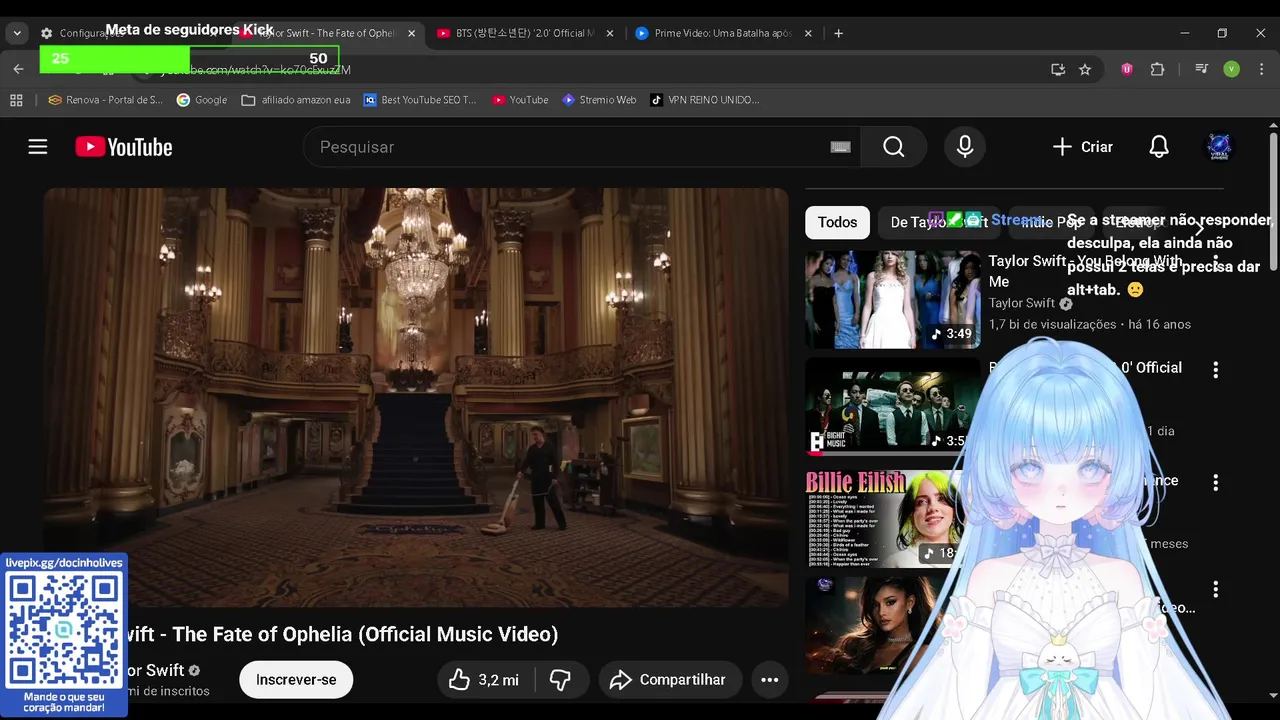Select the Todos filter chip
This screenshot has height=720, width=1280.
click(x=838, y=222)
